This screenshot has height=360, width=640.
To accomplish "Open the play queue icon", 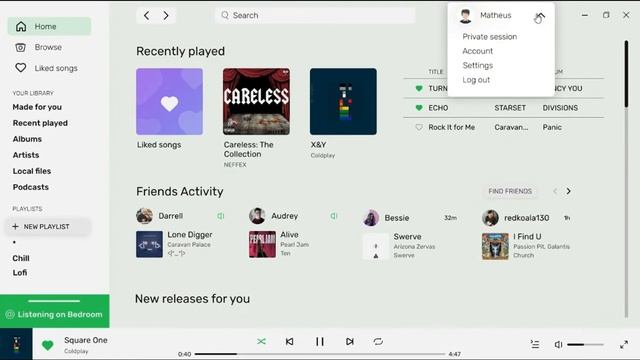I will [x=535, y=344].
